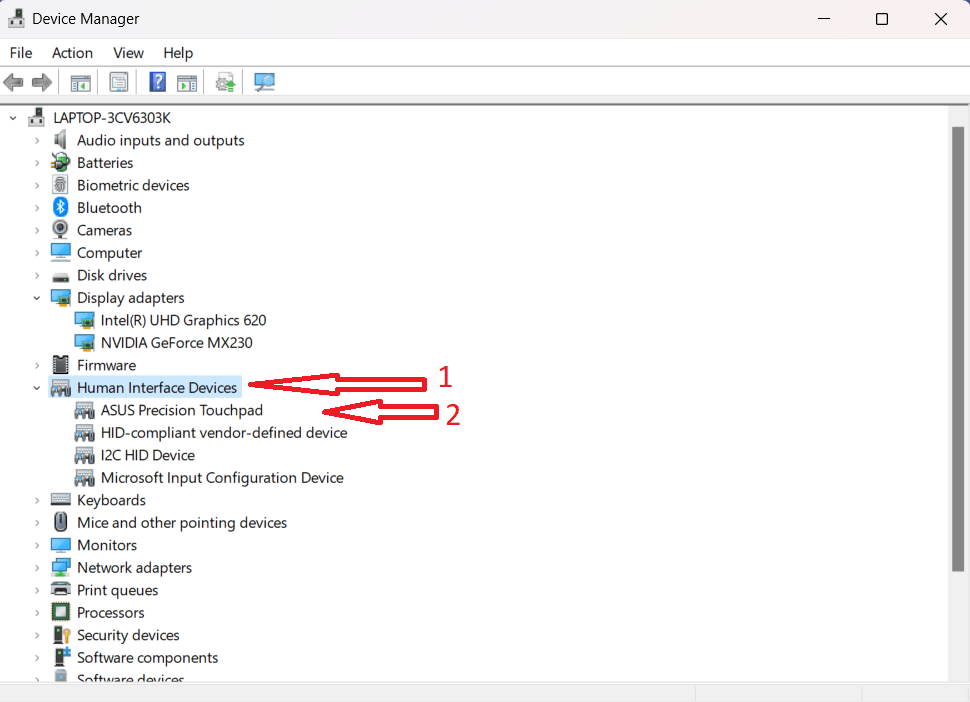Click the Intel UHD Graphics 620 device icon
Screen dimensions: 970x702
point(84,320)
